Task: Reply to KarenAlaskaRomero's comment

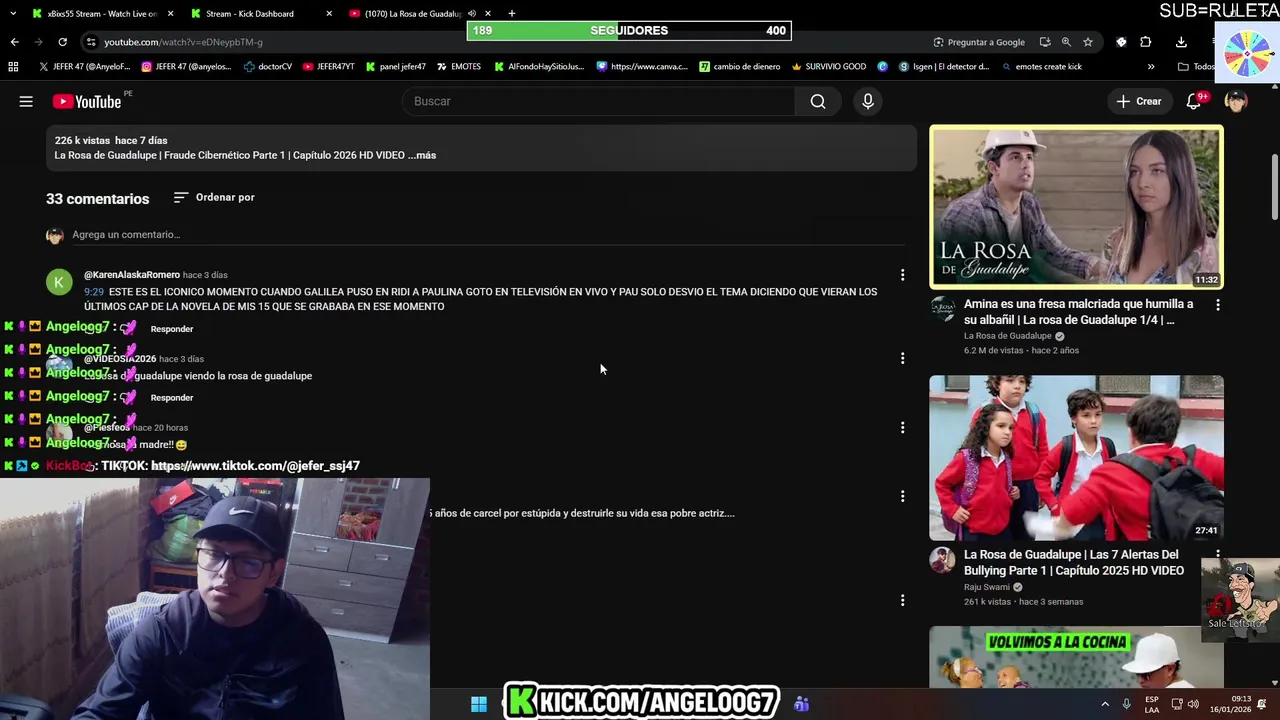Action: 172,329
